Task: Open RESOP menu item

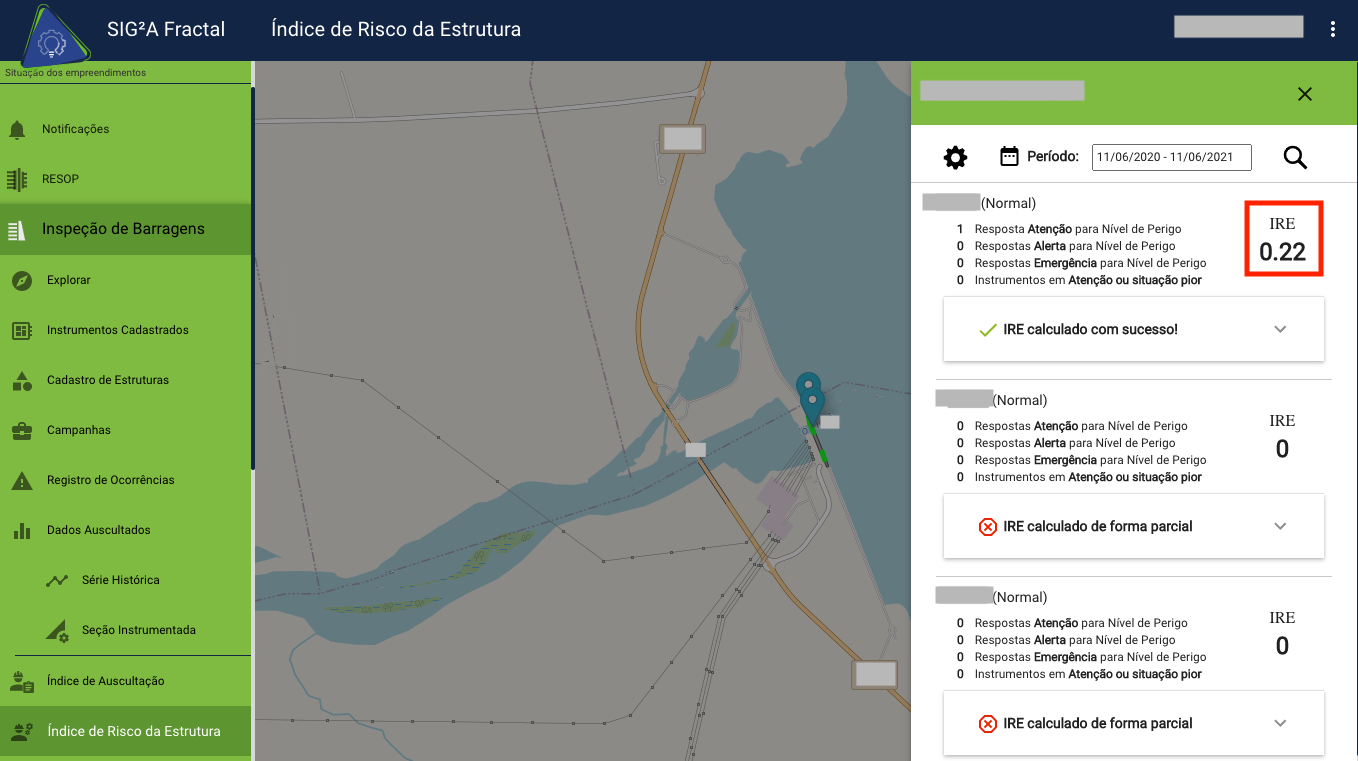Action: point(125,179)
